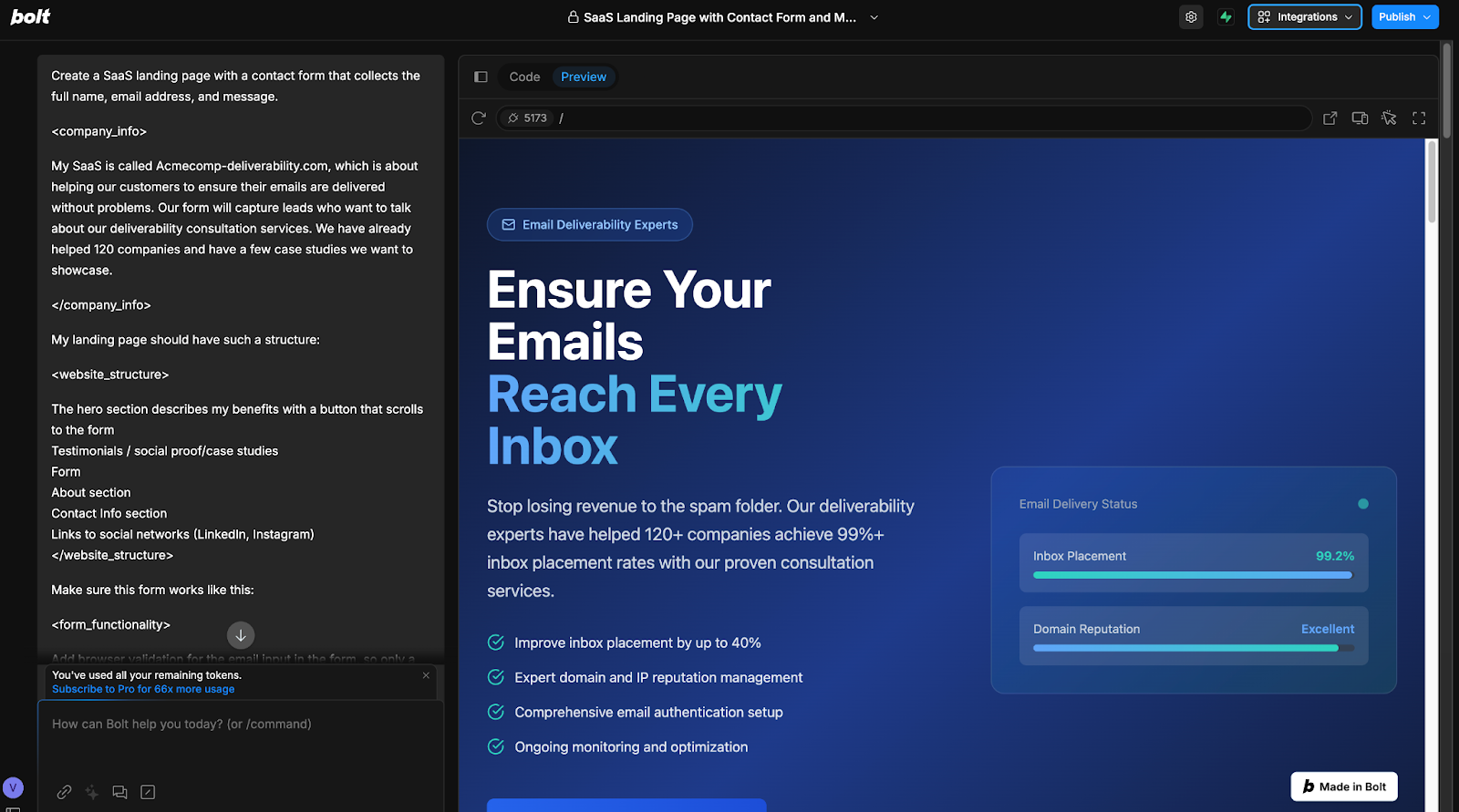Click Subscribe to Pro link

click(x=143, y=690)
